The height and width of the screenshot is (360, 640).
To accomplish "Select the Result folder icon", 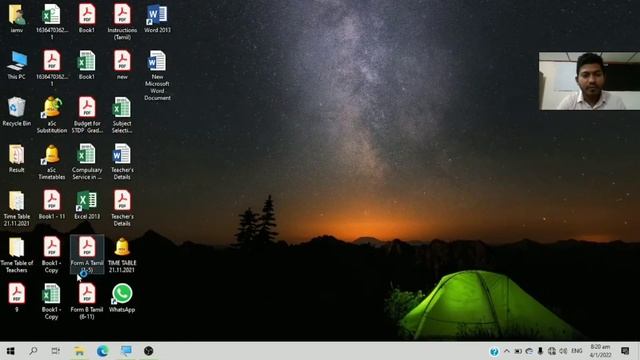I will (x=17, y=158).
